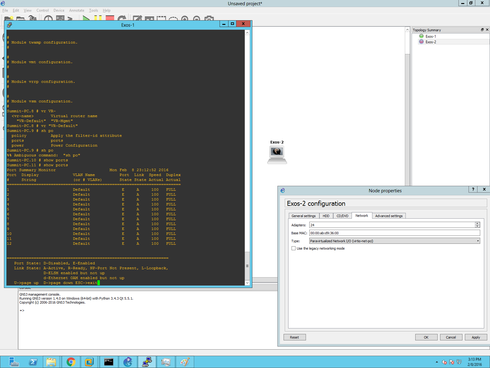Image resolution: width=490 pixels, height=368 pixels.
Task: Open the Tools menu
Action: click(x=93, y=10)
